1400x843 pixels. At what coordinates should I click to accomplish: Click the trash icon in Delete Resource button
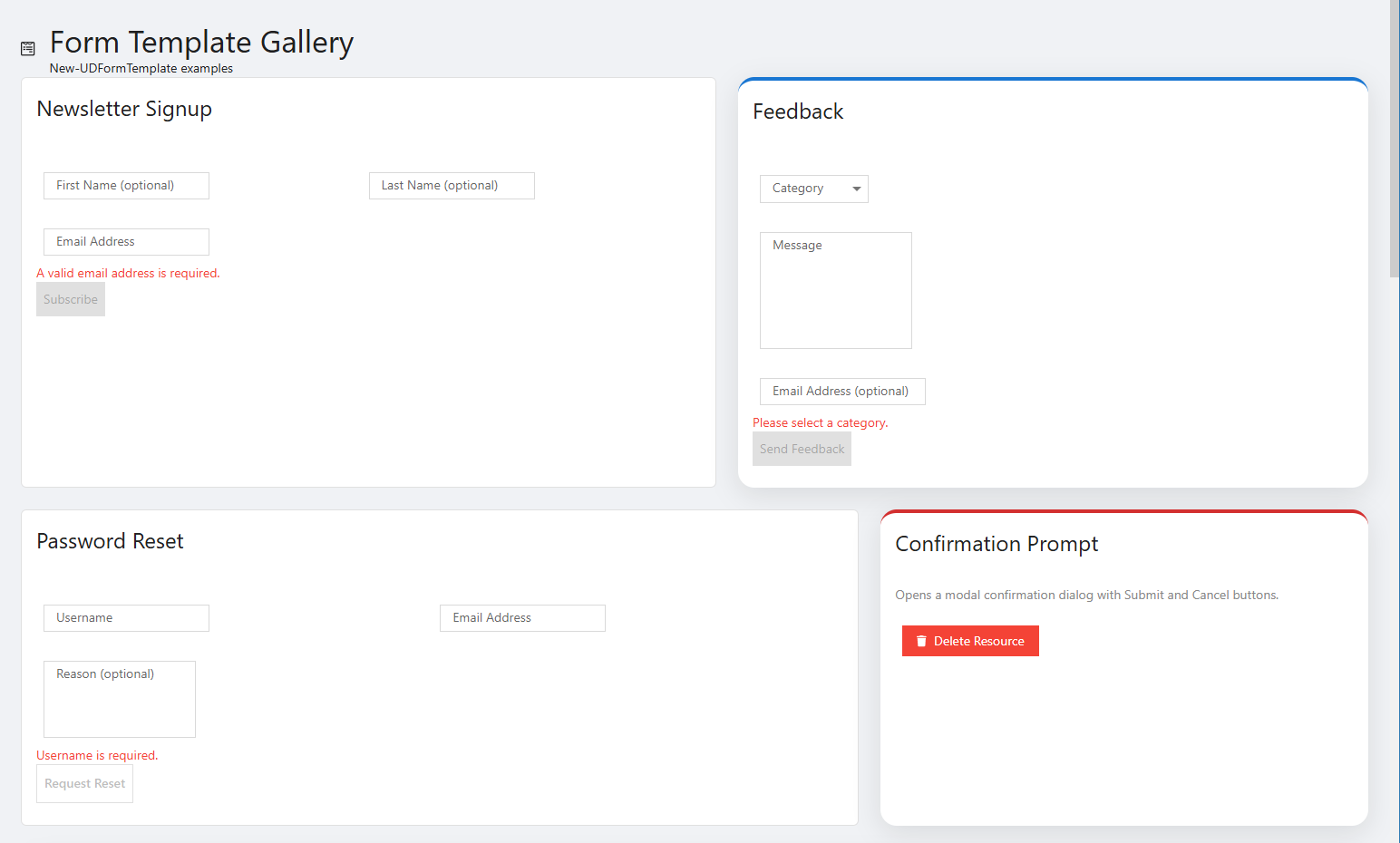(921, 641)
